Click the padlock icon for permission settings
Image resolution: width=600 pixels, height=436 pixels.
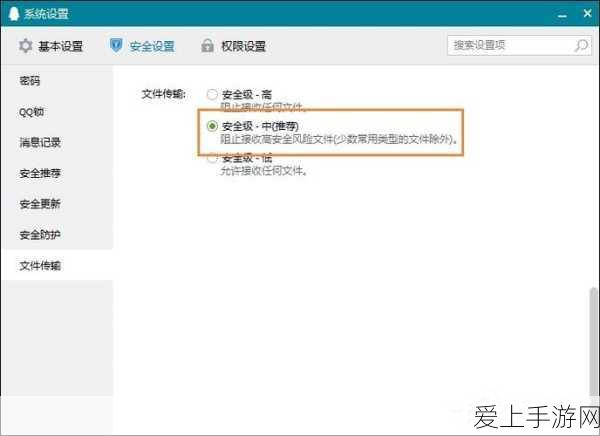click(x=207, y=46)
